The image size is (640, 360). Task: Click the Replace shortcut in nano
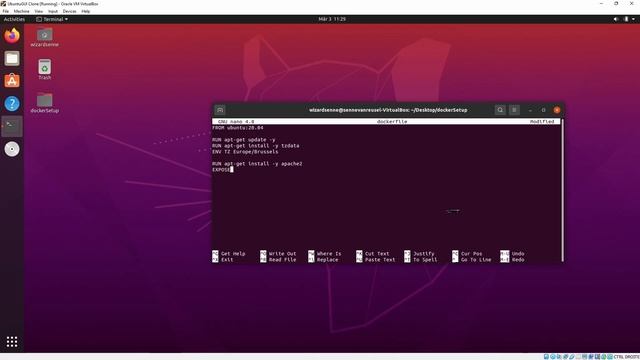[x=324, y=260]
